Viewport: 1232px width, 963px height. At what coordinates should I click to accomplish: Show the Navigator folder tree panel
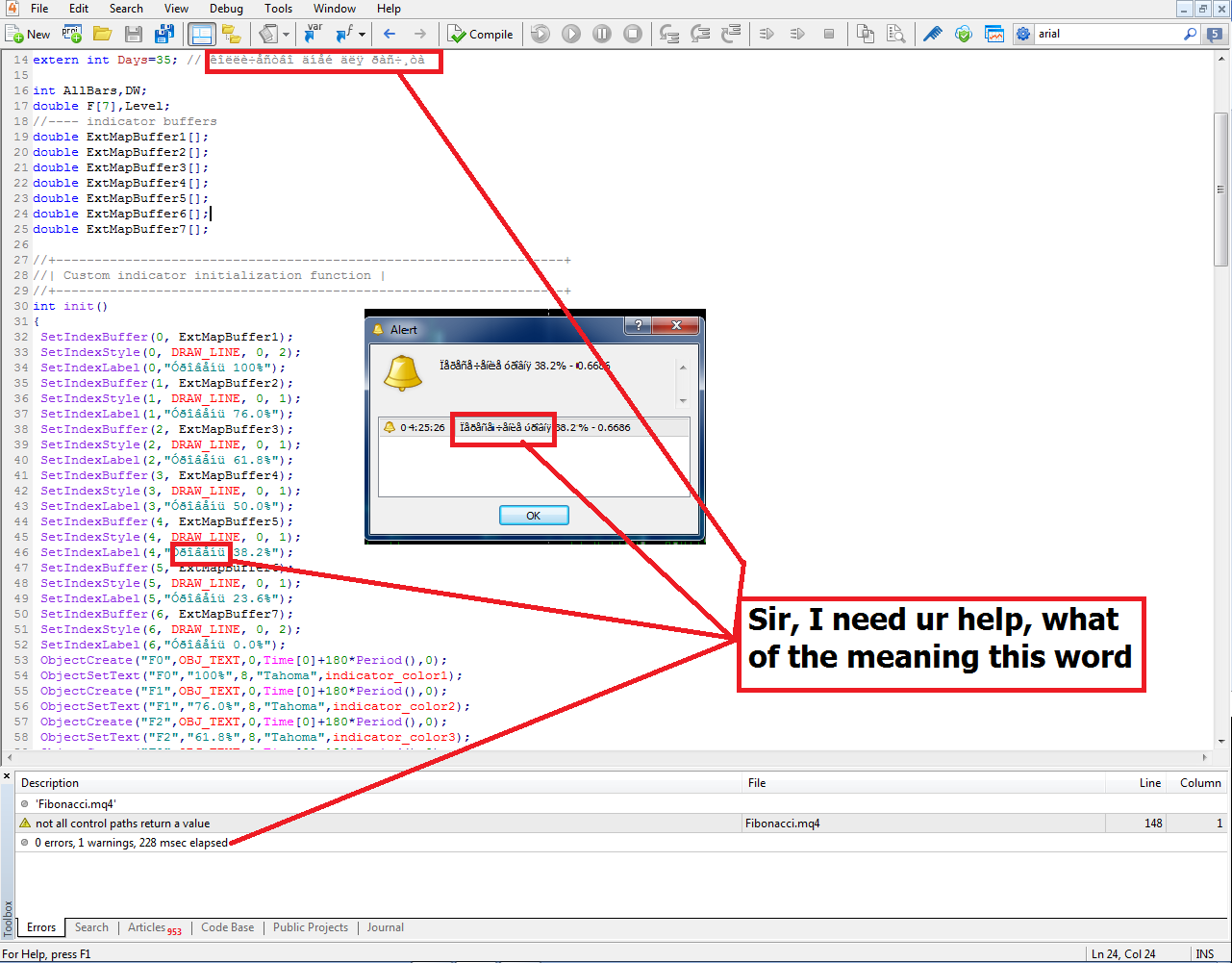coord(231,34)
